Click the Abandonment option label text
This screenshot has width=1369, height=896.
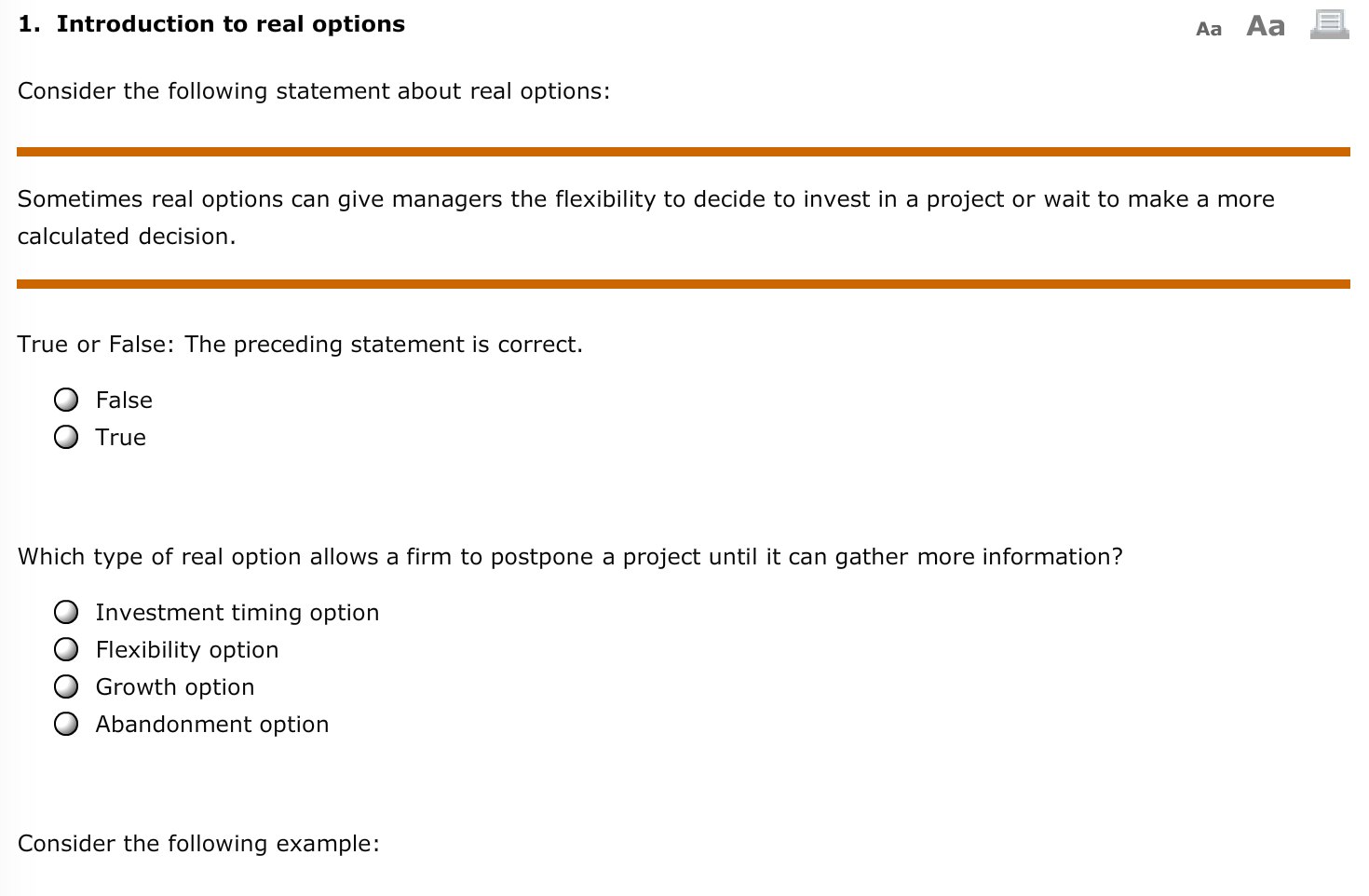(x=211, y=724)
